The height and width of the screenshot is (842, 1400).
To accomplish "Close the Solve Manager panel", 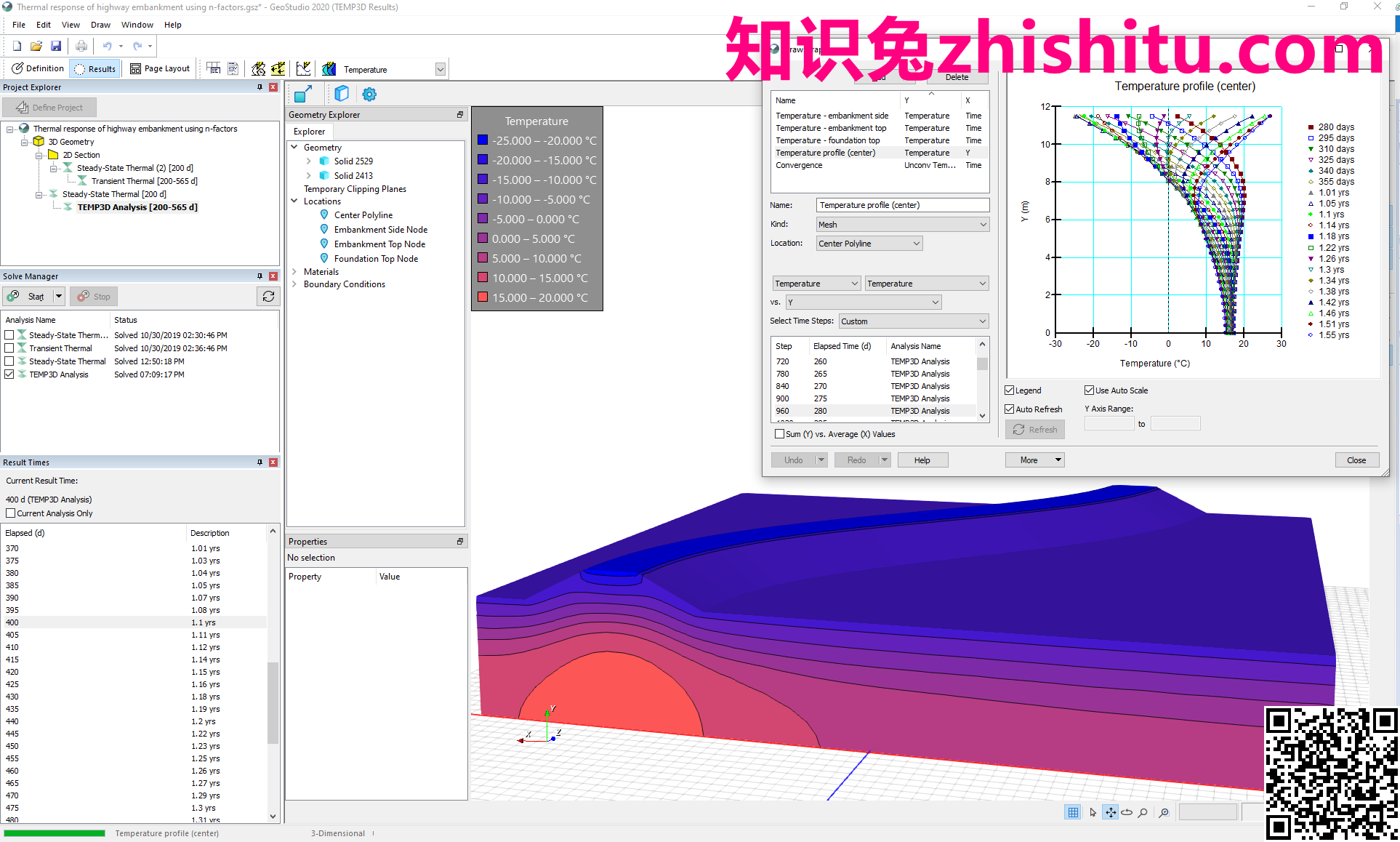I will [273, 276].
